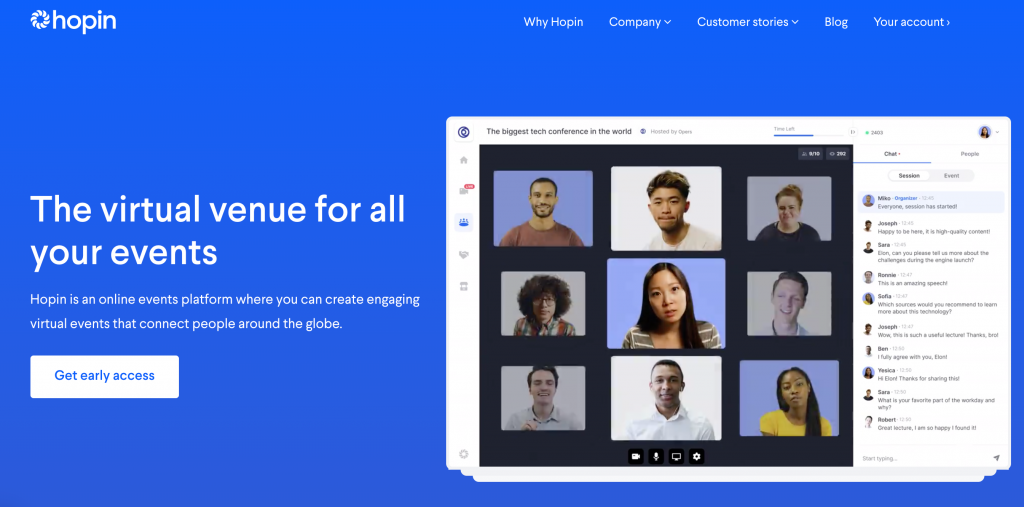The height and width of the screenshot is (507, 1024).
Task: Mute the microphone below video grid
Action: [x=656, y=456]
